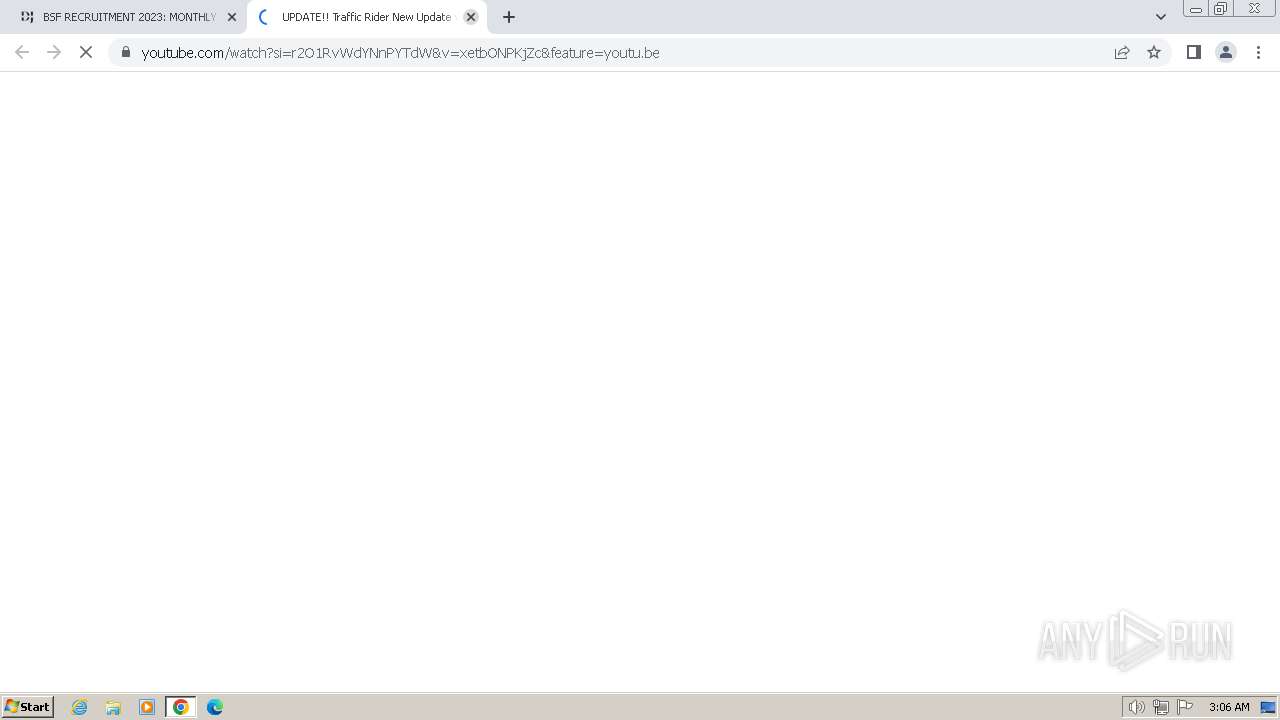Show the 3:06 AM clock calendar

[1229, 707]
